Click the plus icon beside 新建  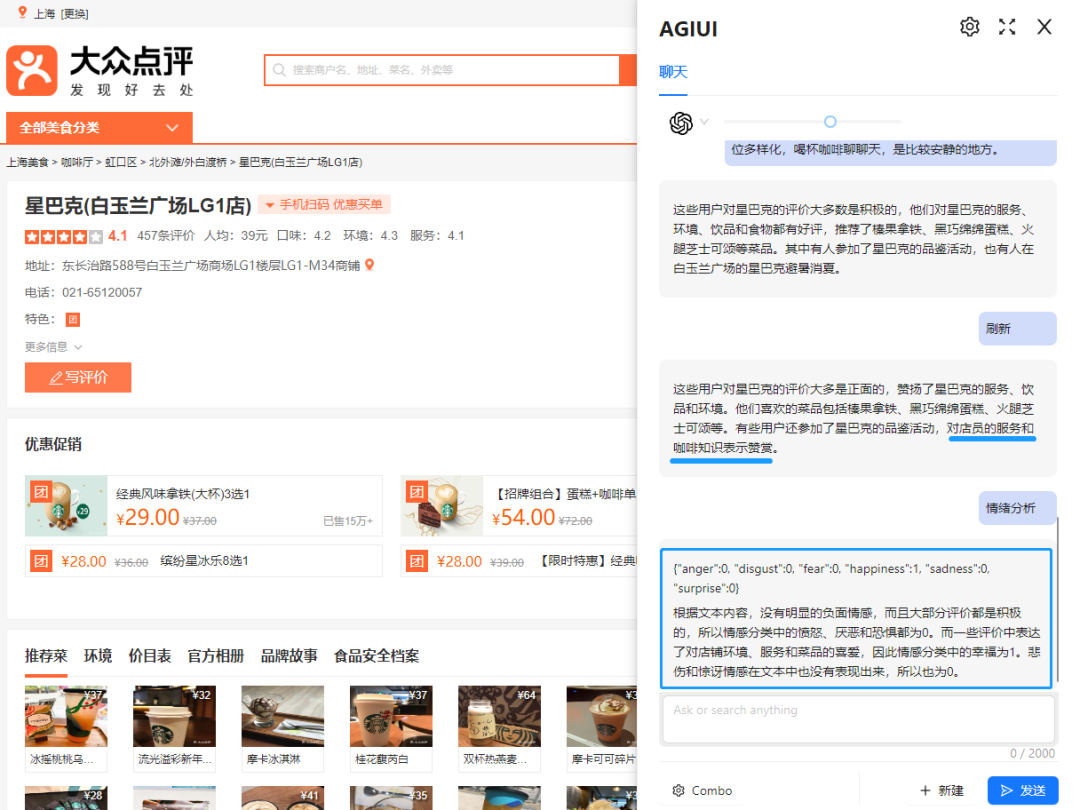tap(925, 791)
